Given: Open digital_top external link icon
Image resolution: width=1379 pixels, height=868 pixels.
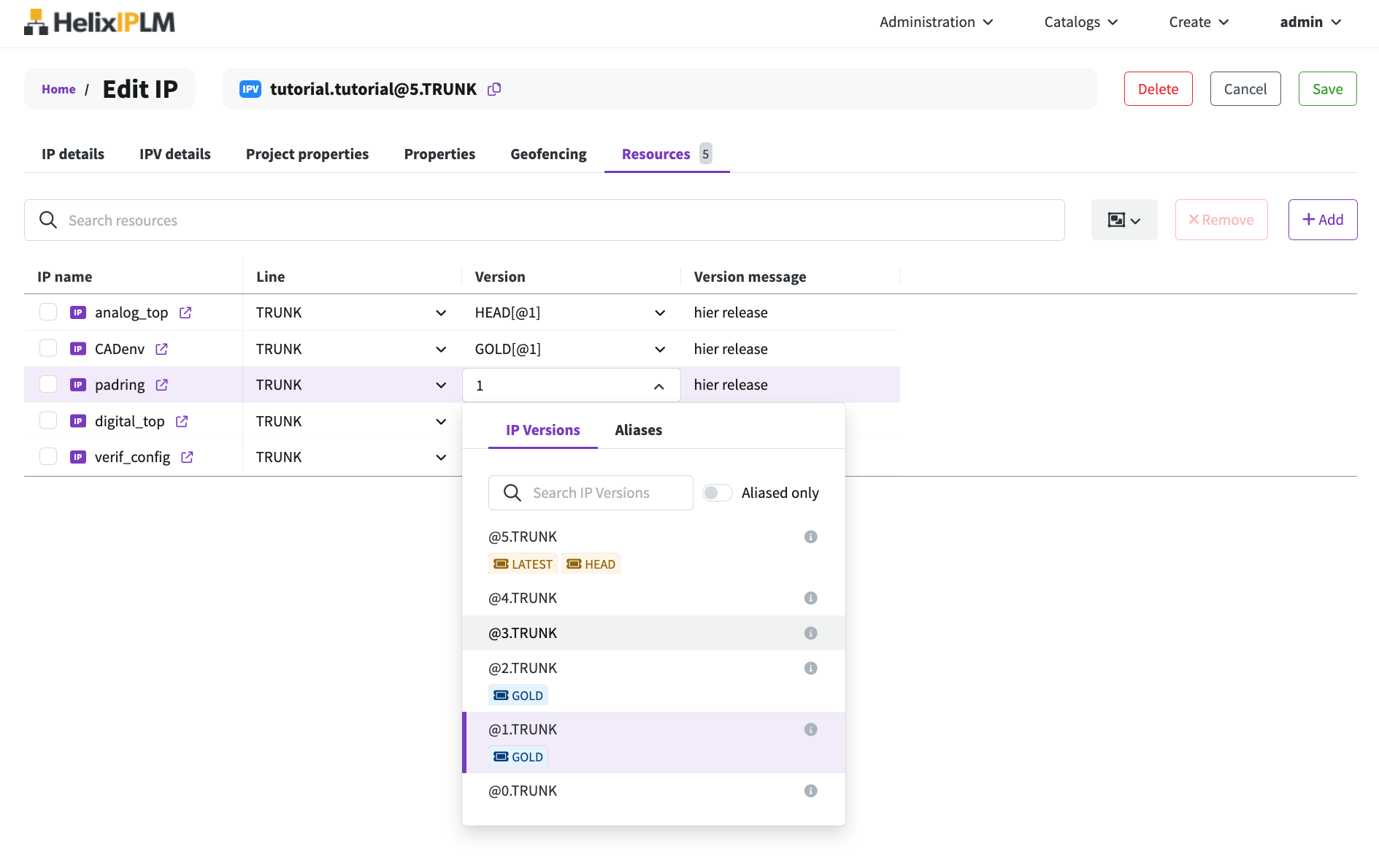Looking at the screenshot, I should [x=182, y=421].
